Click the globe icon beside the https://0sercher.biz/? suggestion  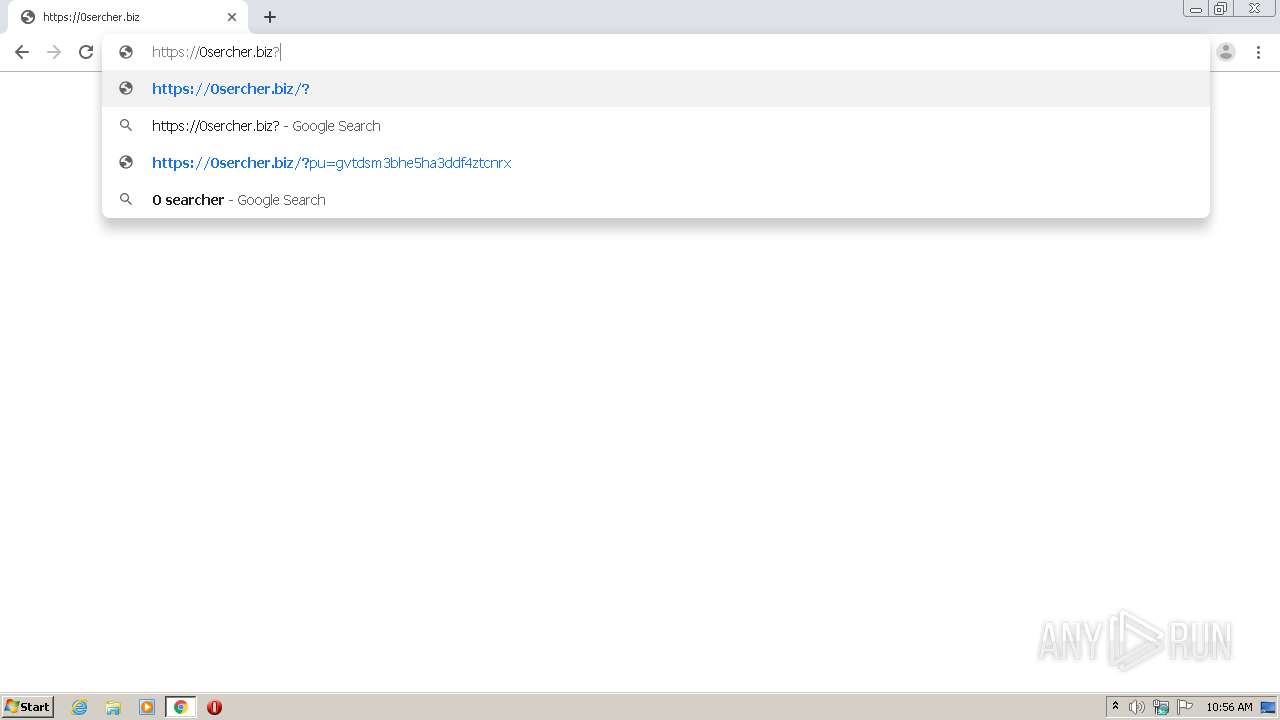(126, 89)
